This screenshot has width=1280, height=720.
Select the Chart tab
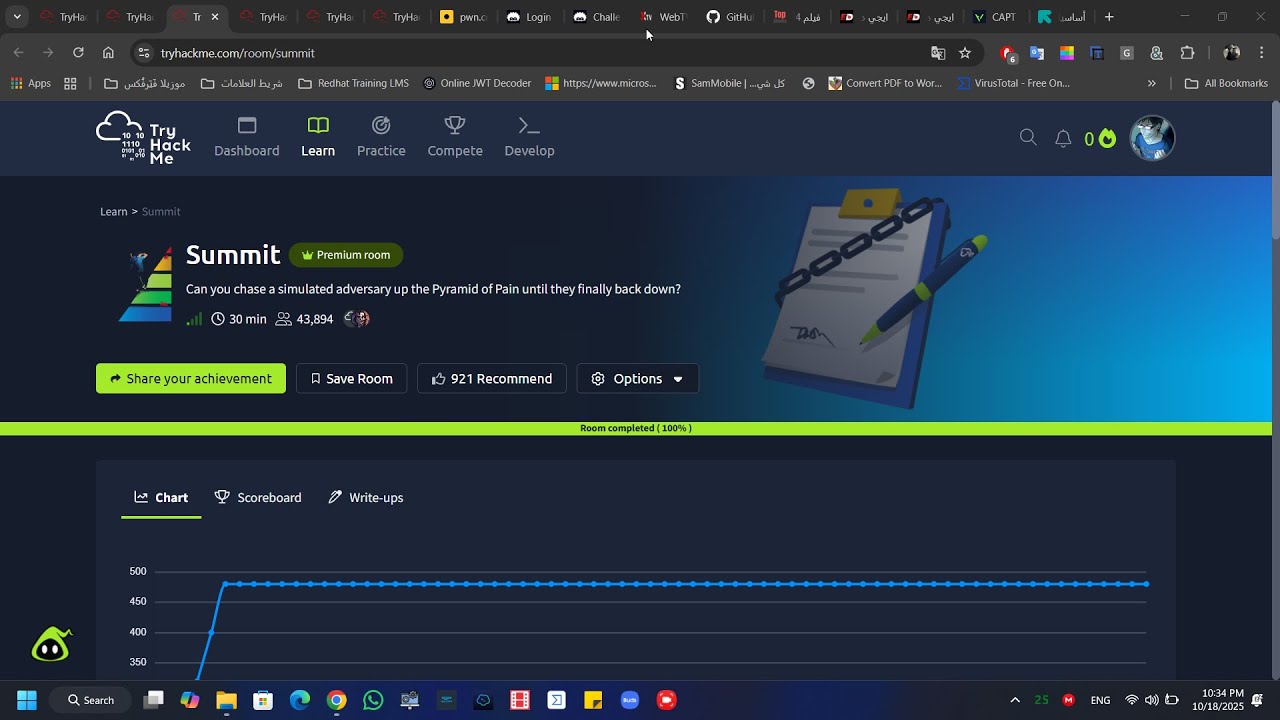pos(161,498)
